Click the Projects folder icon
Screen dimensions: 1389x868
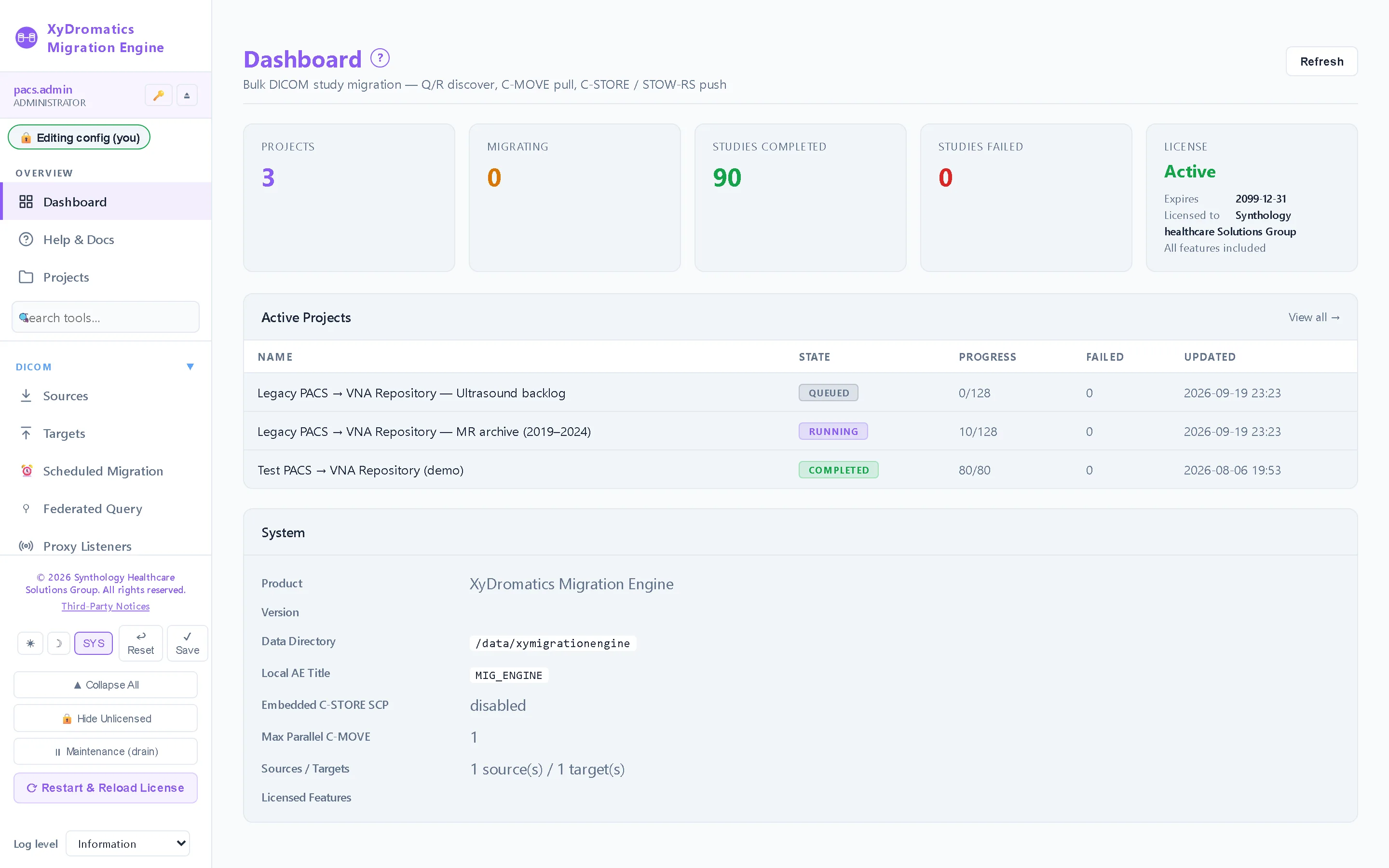pos(26,277)
